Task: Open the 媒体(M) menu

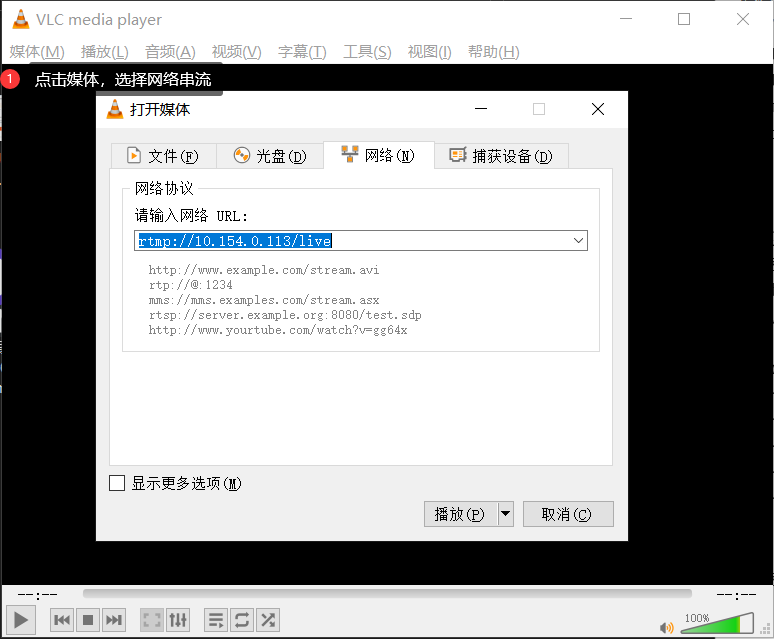Action: 37,52
